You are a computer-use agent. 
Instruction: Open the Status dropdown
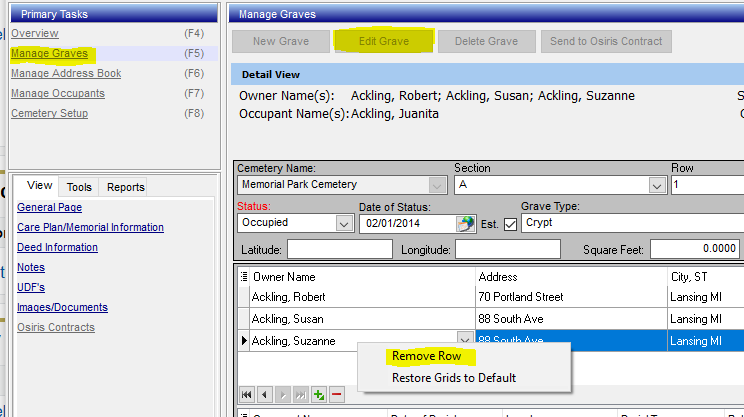pyautogui.click(x=344, y=223)
